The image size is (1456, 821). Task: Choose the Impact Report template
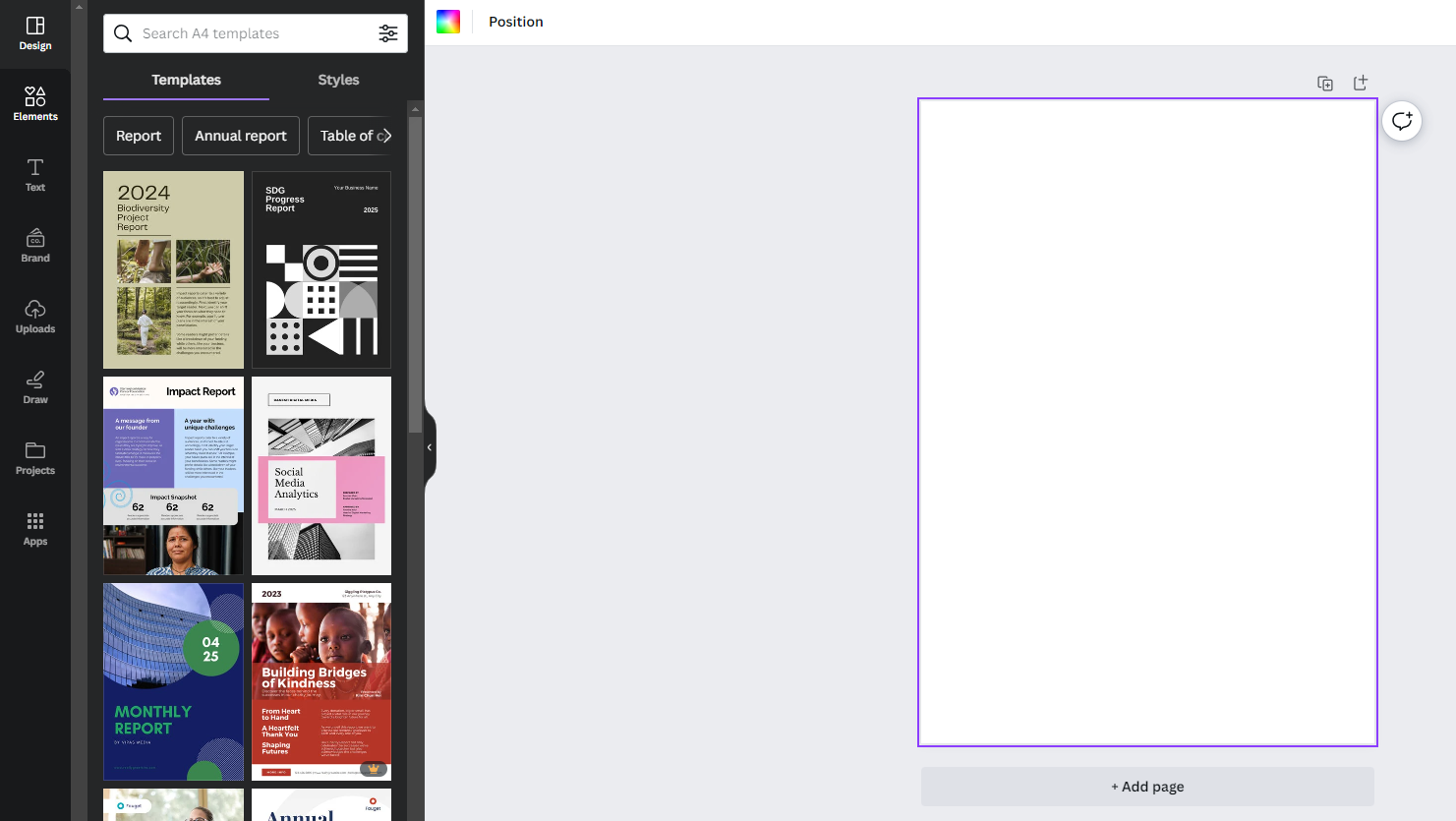tap(173, 476)
